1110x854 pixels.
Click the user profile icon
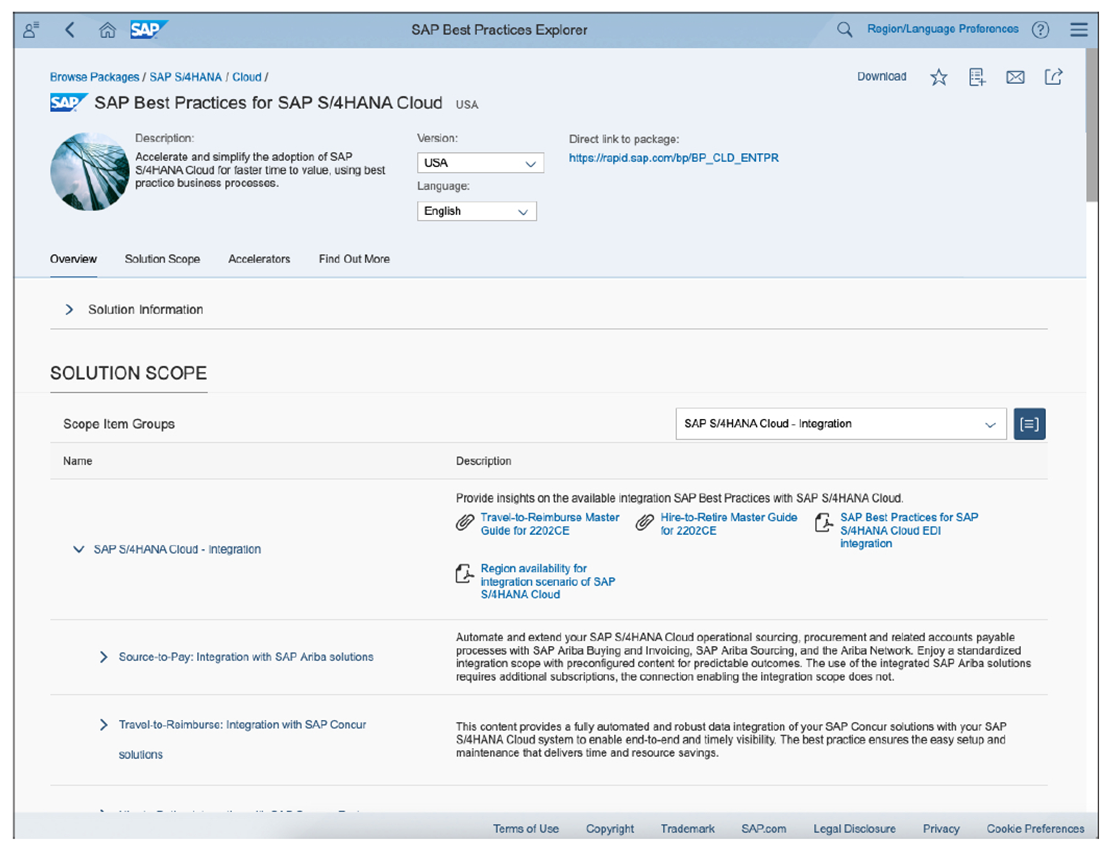tap(29, 29)
